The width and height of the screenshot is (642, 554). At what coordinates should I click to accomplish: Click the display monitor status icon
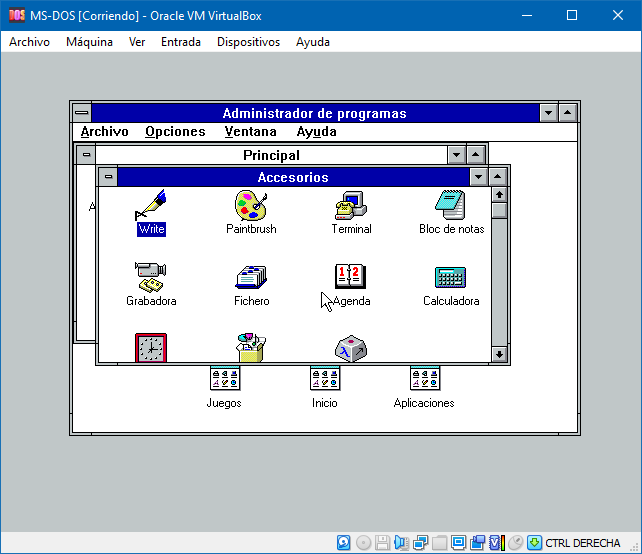[x=459, y=543]
